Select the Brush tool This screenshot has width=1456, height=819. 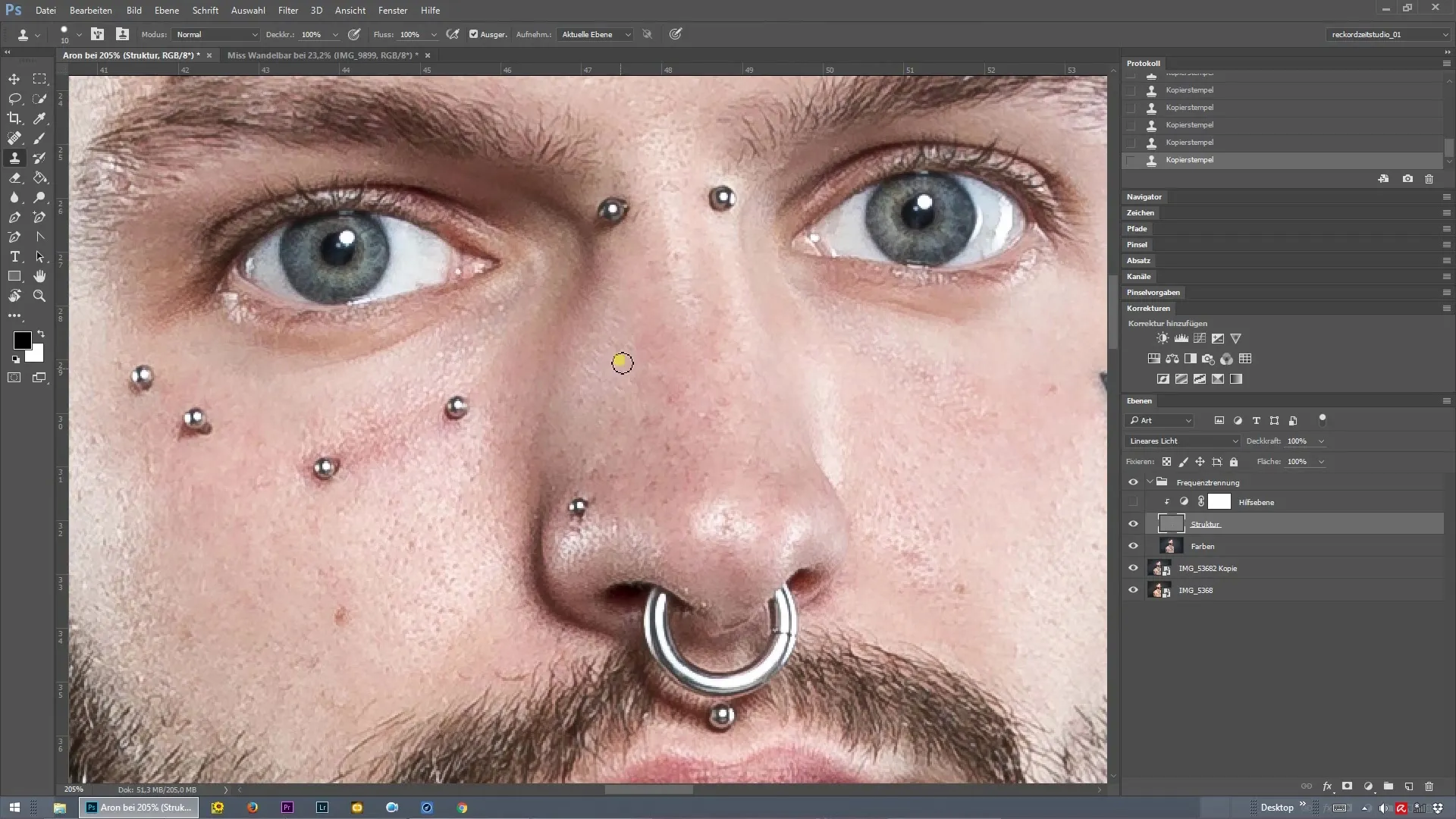39,138
